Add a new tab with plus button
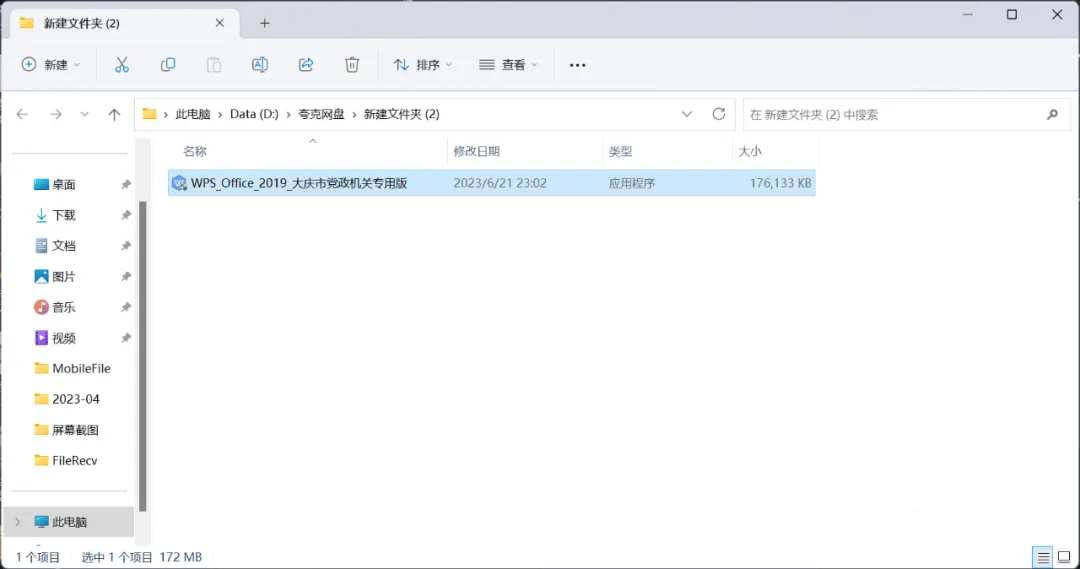 [x=264, y=23]
